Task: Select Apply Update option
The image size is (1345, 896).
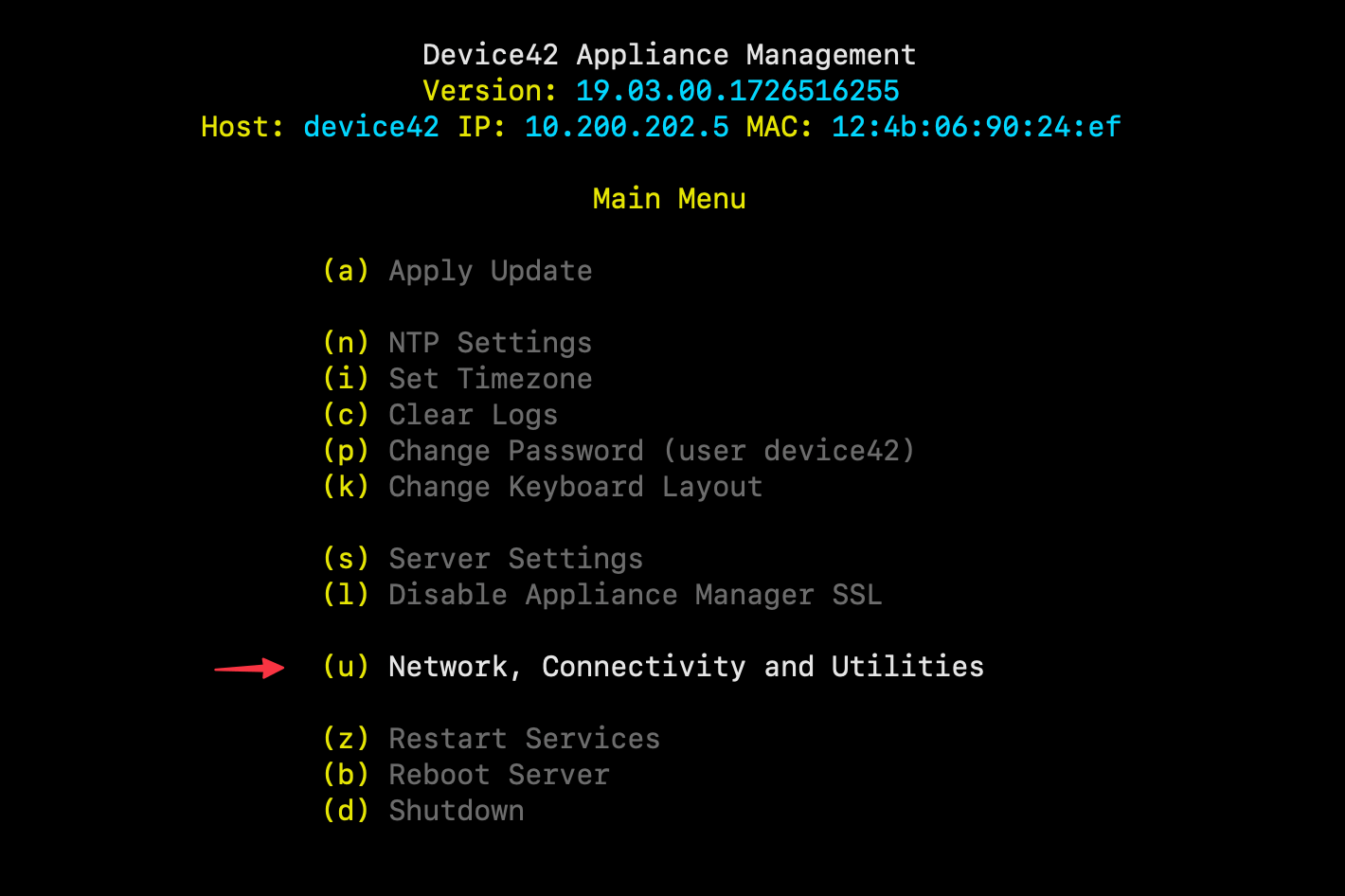Action: (x=490, y=271)
